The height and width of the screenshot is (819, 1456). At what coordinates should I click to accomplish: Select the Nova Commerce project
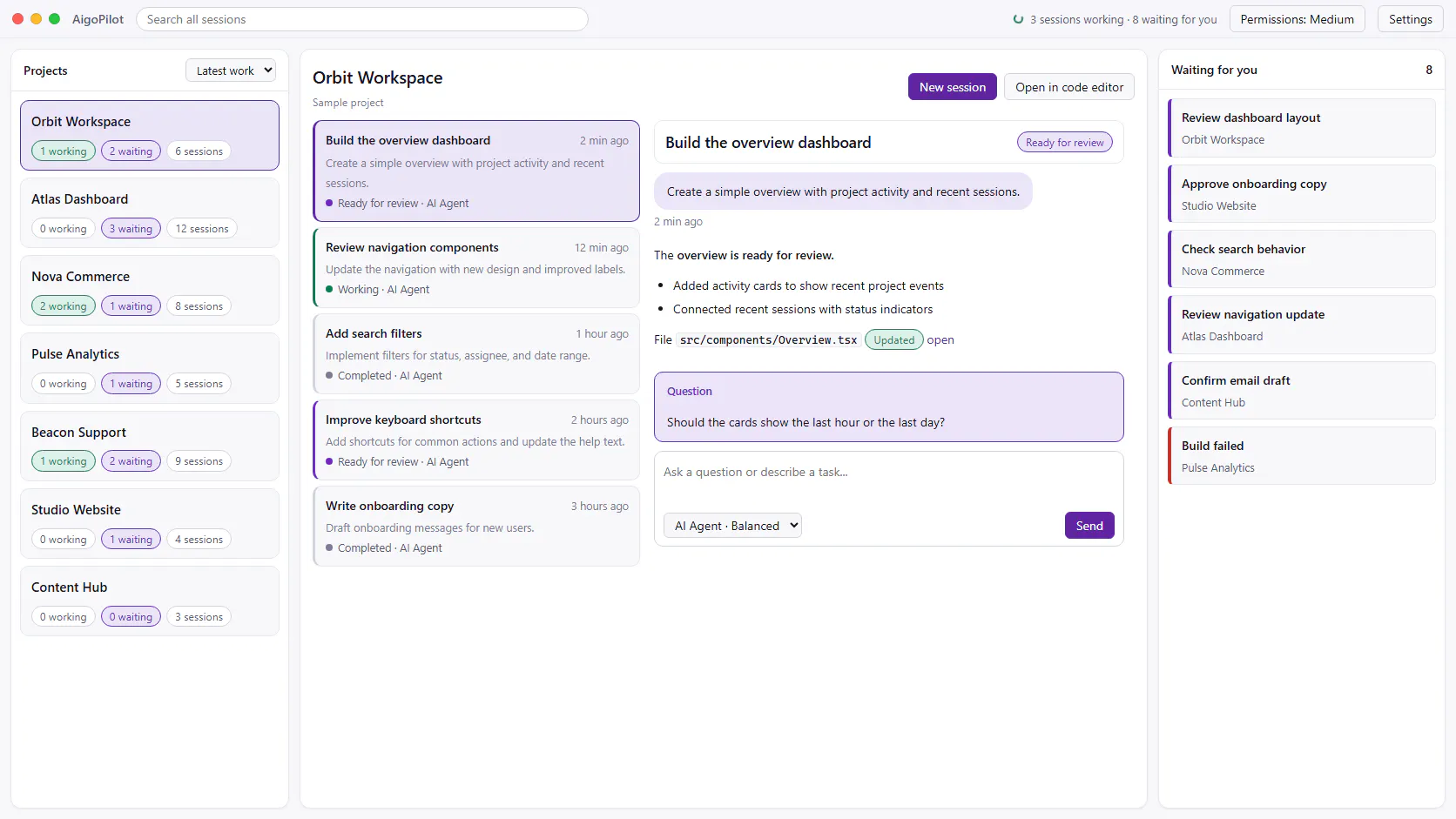pos(150,291)
